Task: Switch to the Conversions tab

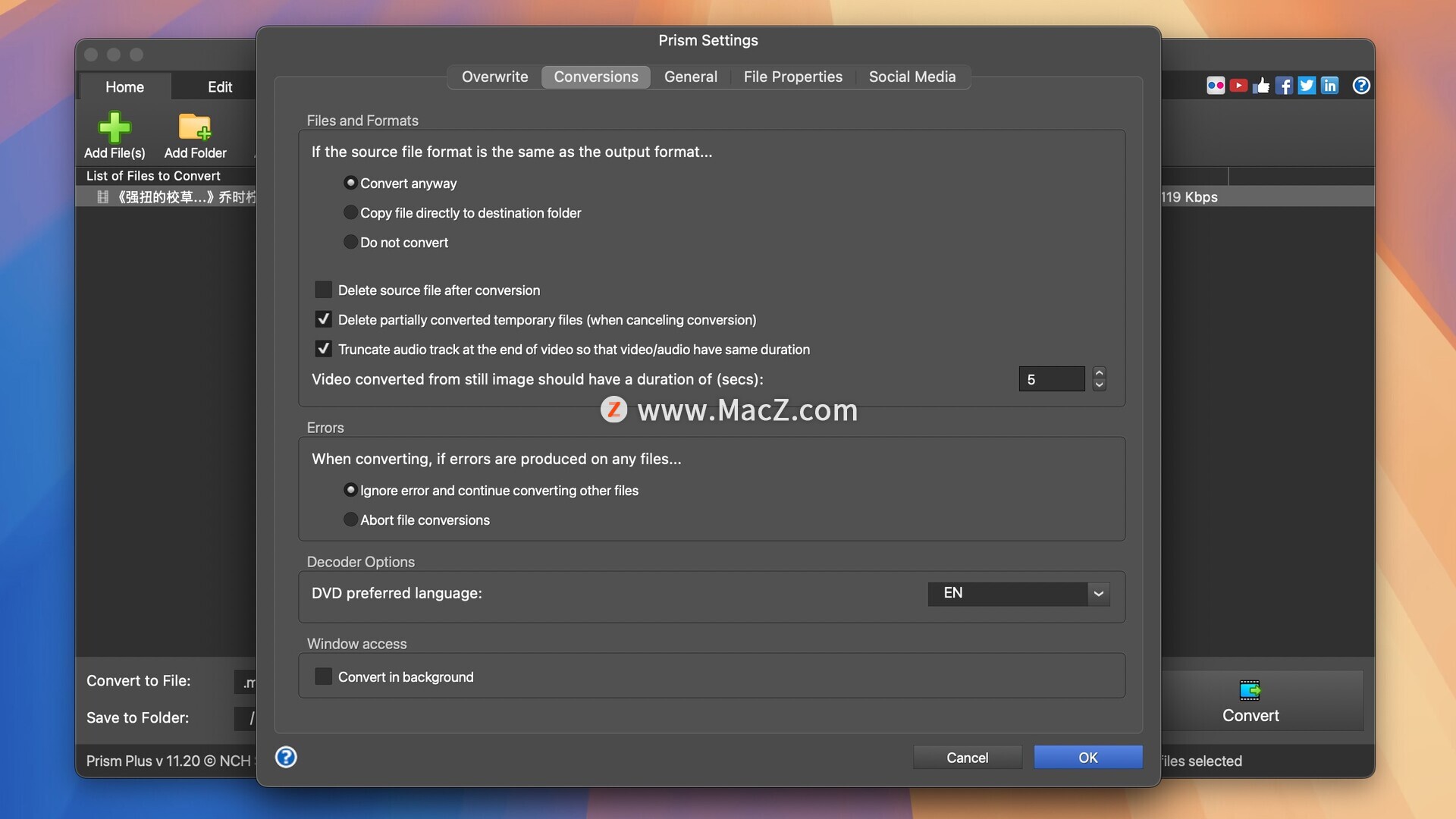Action: pyautogui.click(x=596, y=77)
